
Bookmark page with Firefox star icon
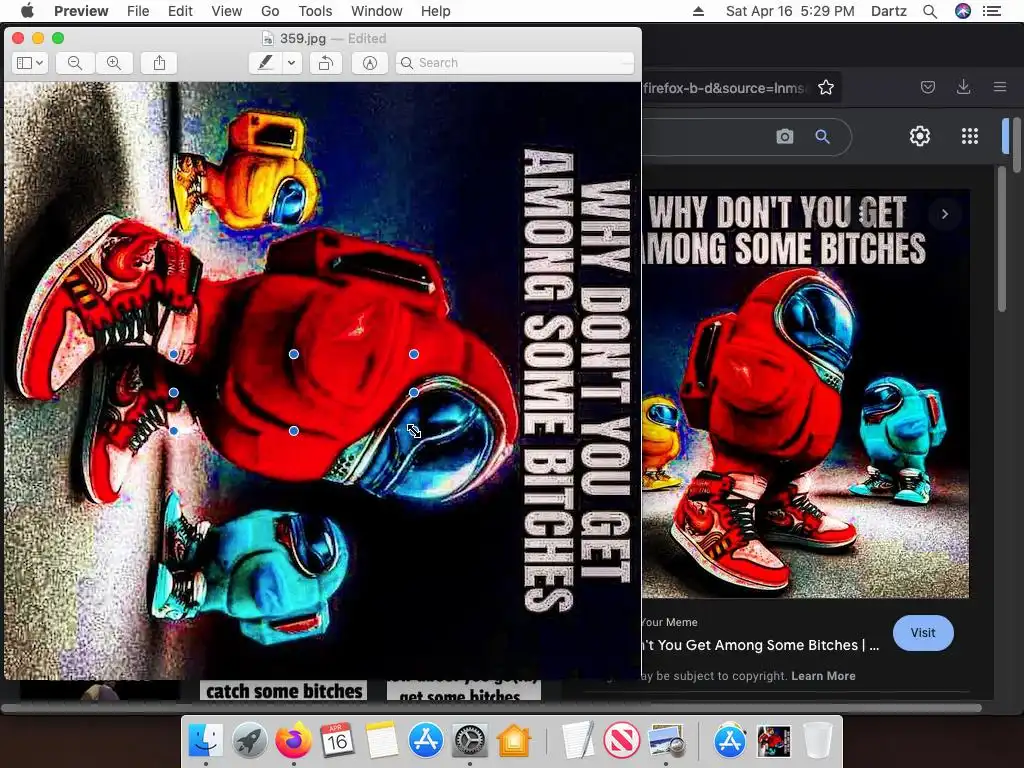pyautogui.click(x=825, y=88)
